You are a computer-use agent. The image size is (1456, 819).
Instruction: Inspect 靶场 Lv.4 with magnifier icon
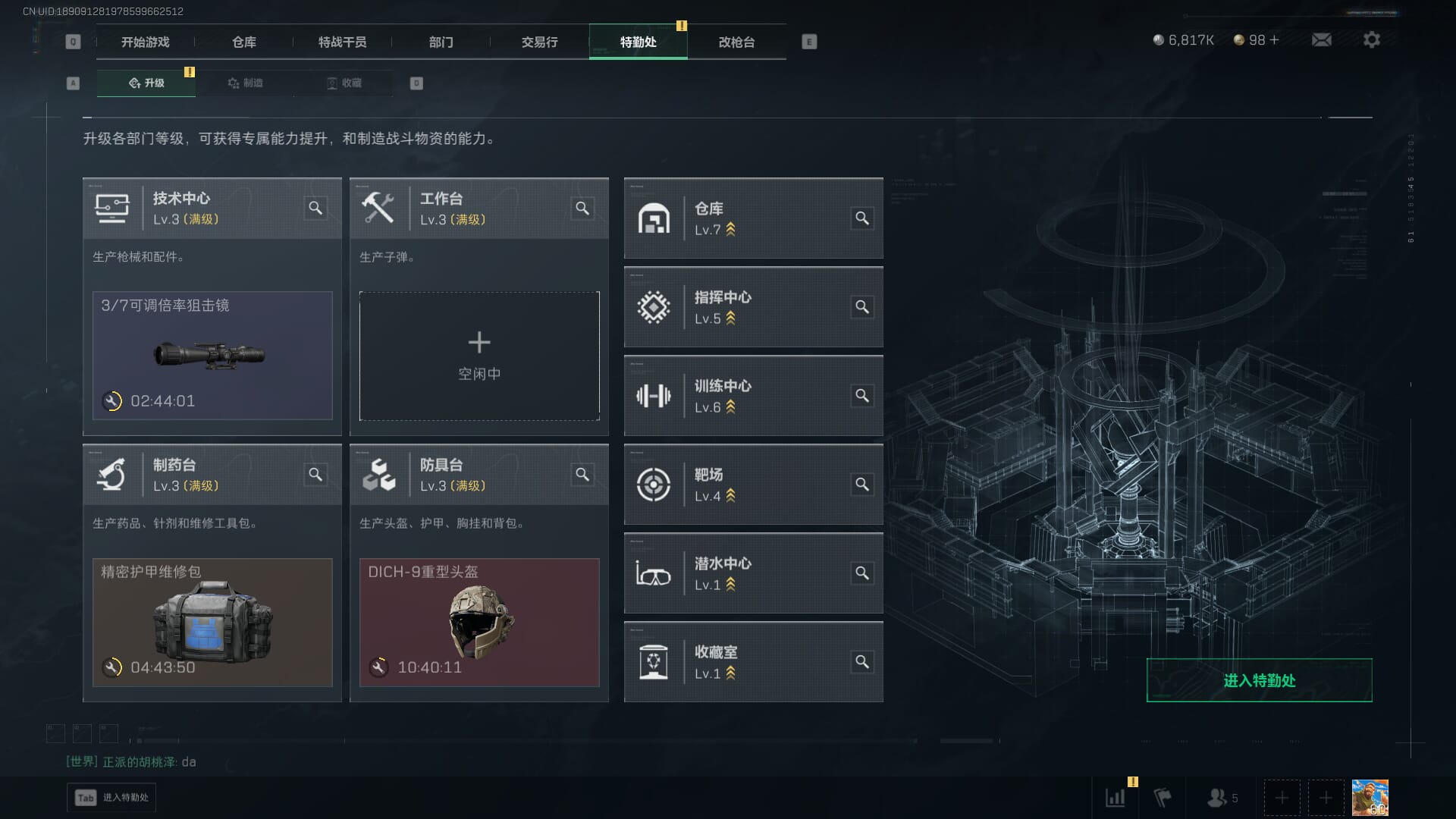point(862,485)
